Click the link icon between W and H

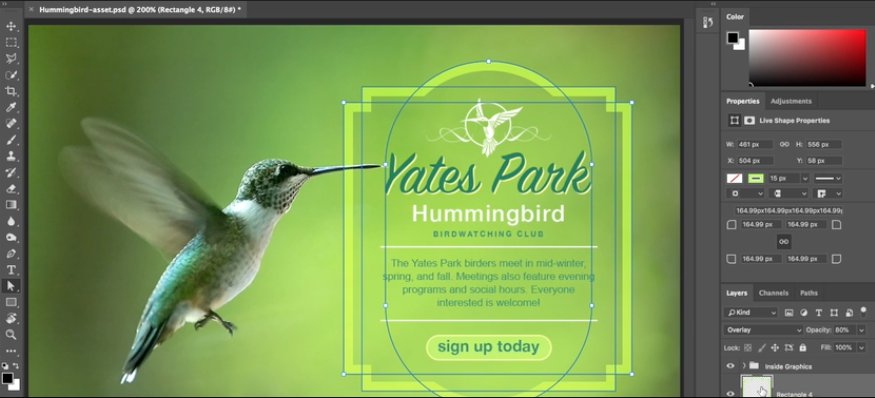(784, 144)
